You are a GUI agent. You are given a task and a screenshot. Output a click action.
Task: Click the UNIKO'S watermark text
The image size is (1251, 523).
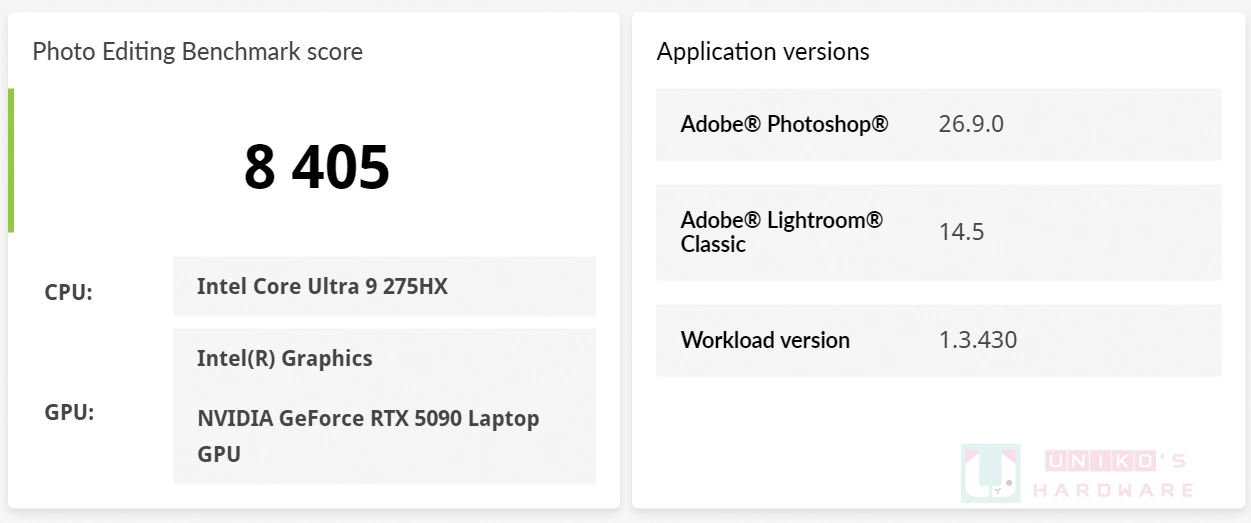coord(1115,461)
